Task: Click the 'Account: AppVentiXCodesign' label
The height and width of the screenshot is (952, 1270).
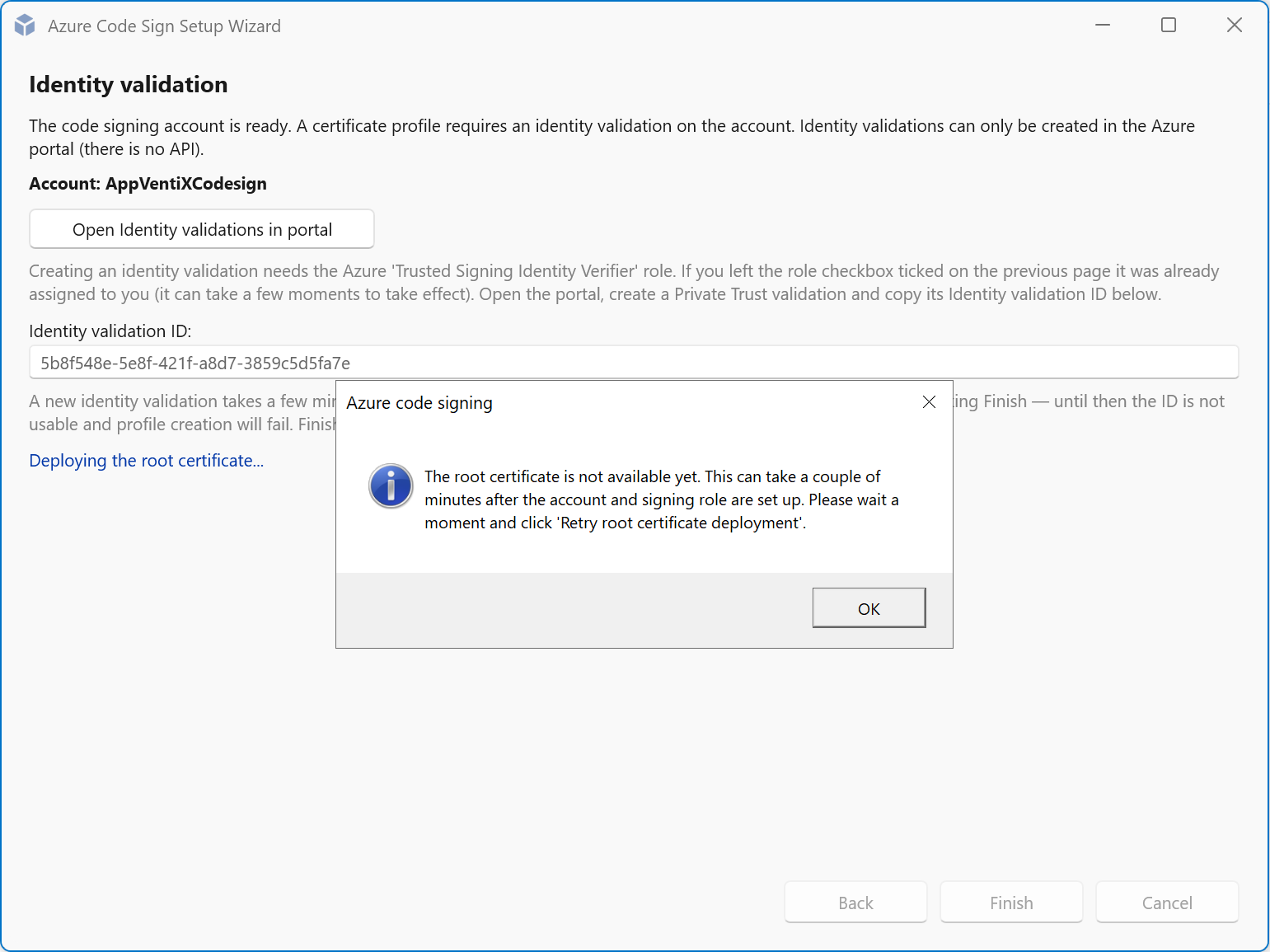Action: click(148, 184)
